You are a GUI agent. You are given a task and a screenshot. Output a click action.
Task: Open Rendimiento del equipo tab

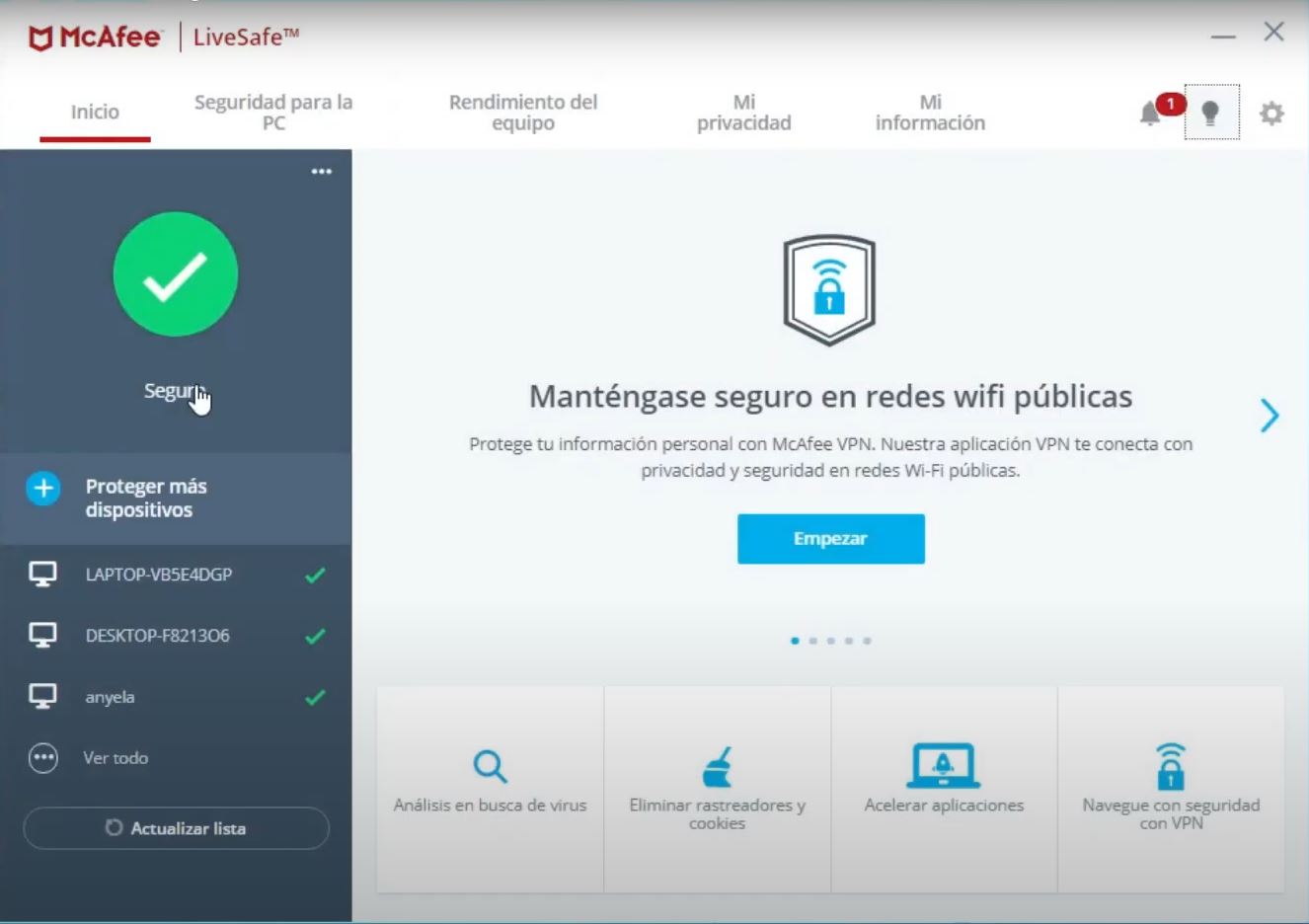(523, 113)
